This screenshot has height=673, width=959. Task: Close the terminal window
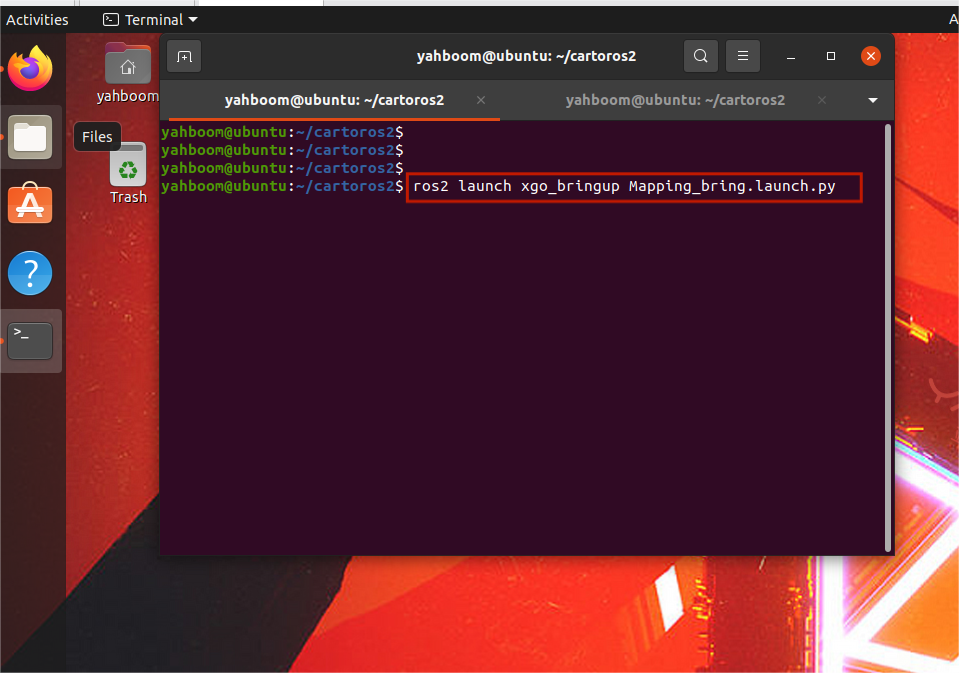871,56
